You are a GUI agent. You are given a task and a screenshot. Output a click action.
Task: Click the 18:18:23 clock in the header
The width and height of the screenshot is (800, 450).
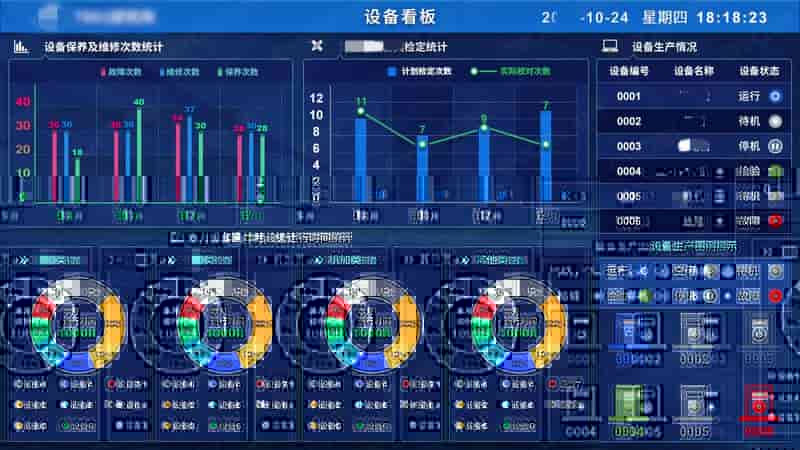(732, 17)
